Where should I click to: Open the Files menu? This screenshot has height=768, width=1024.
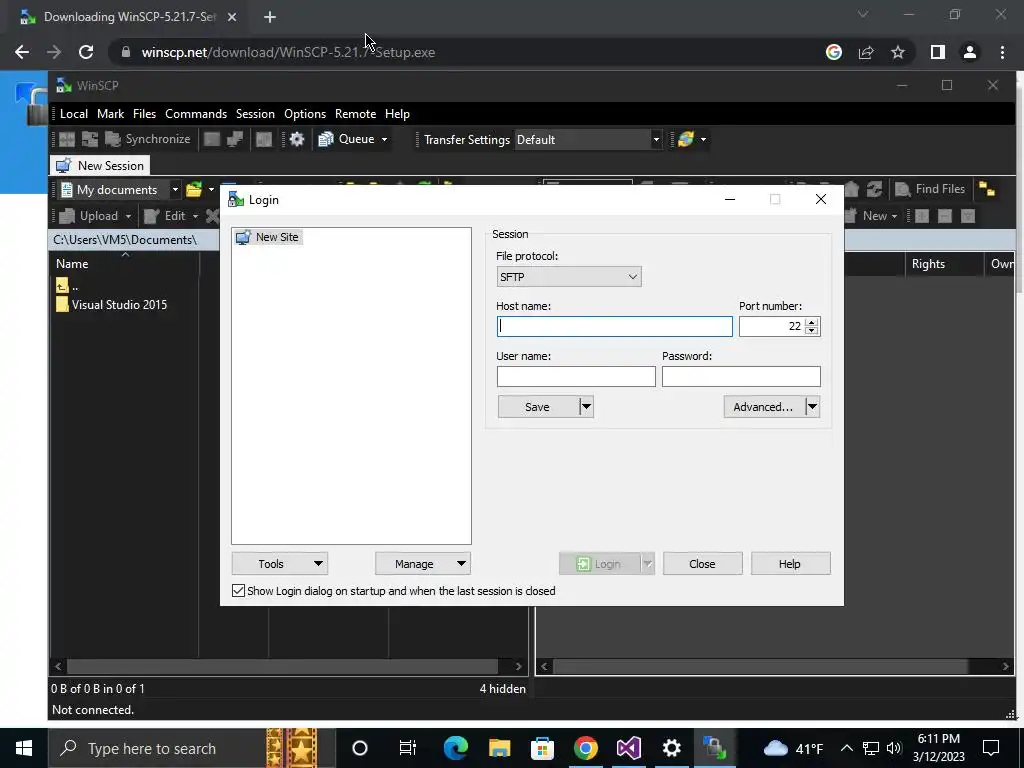(x=144, y=114)
